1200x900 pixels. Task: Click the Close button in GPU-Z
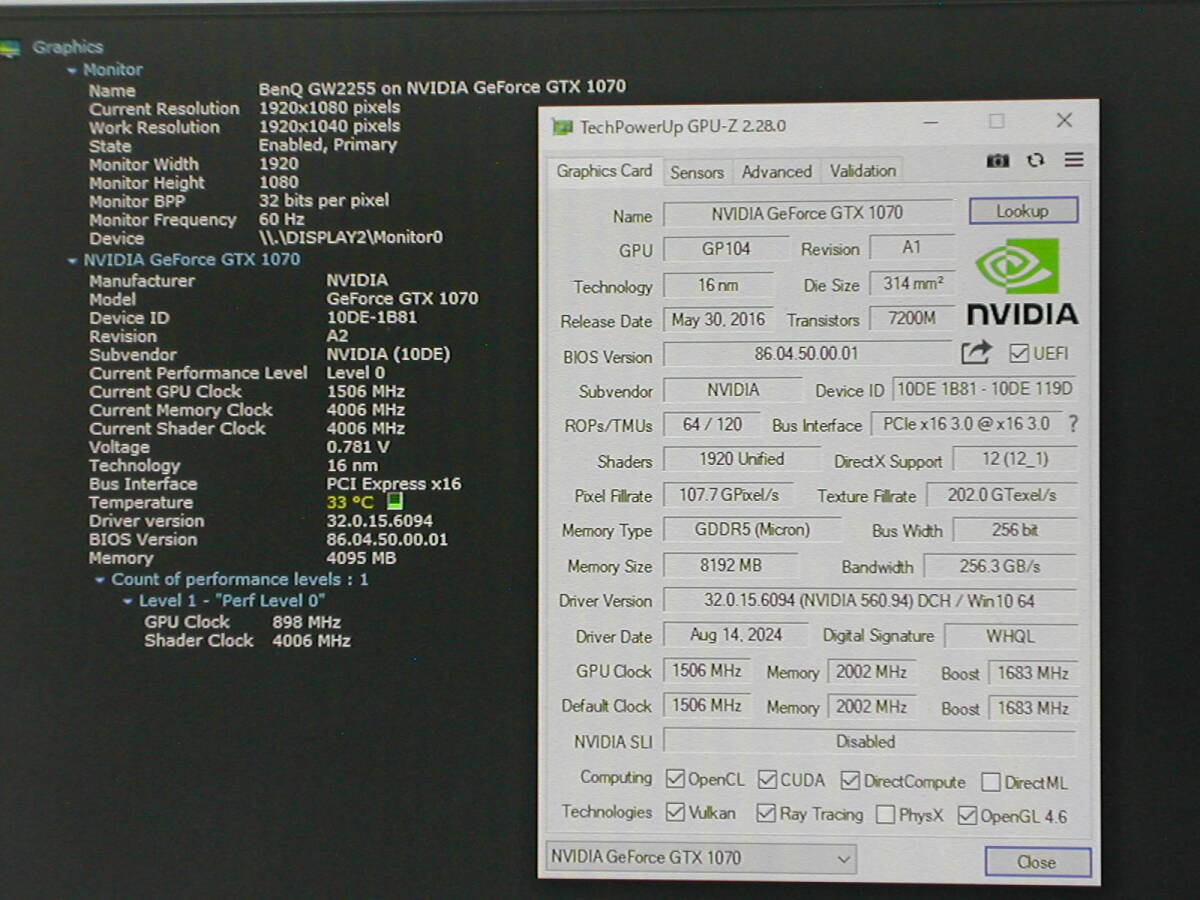pos(1037,862)
